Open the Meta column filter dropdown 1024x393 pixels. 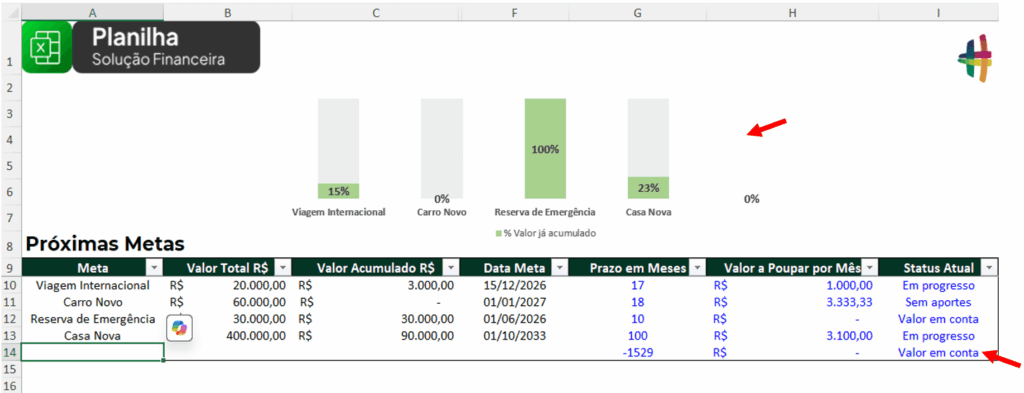(154, 268)
